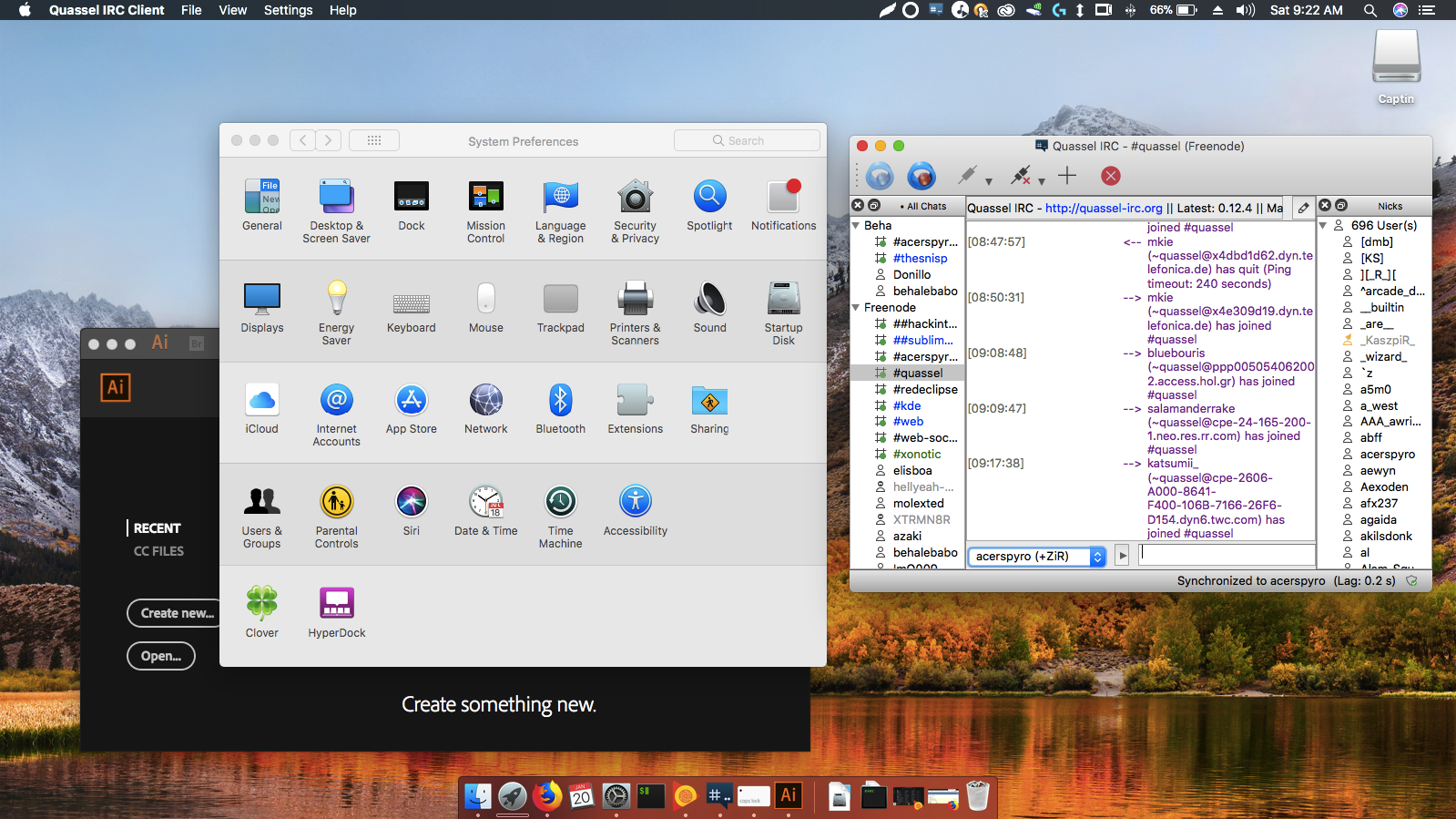This screenshot has height=819, width=1456.
Task: Open Firefox from the Dock
Action: [547, 796]
